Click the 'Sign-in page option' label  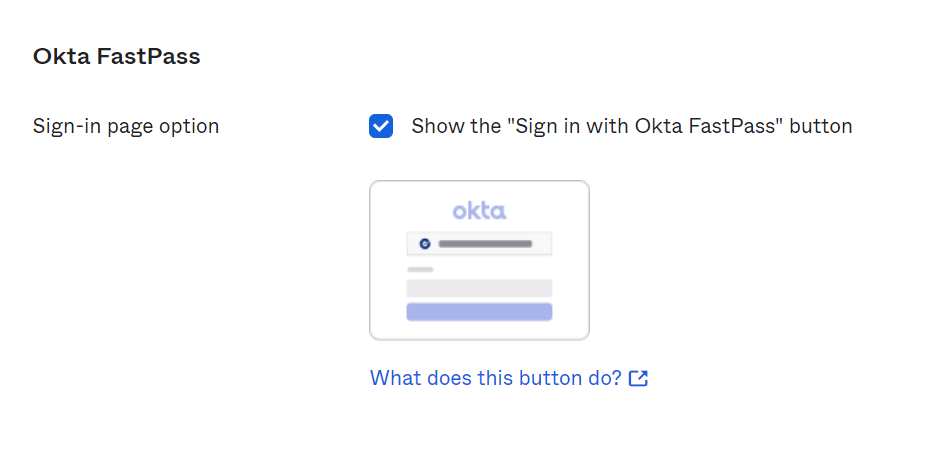pyautogui.click(x=126, y=127)
